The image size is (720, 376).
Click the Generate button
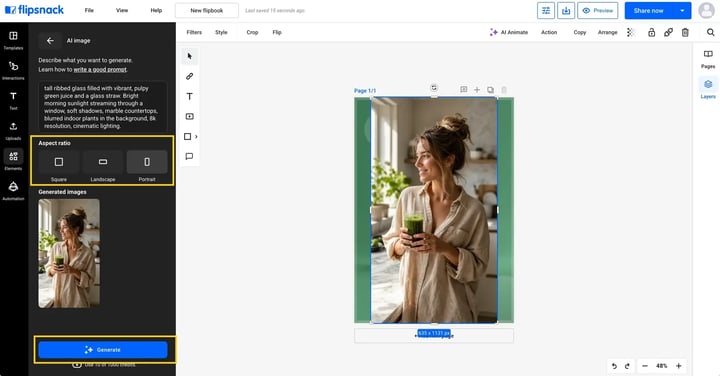(103, 350)
